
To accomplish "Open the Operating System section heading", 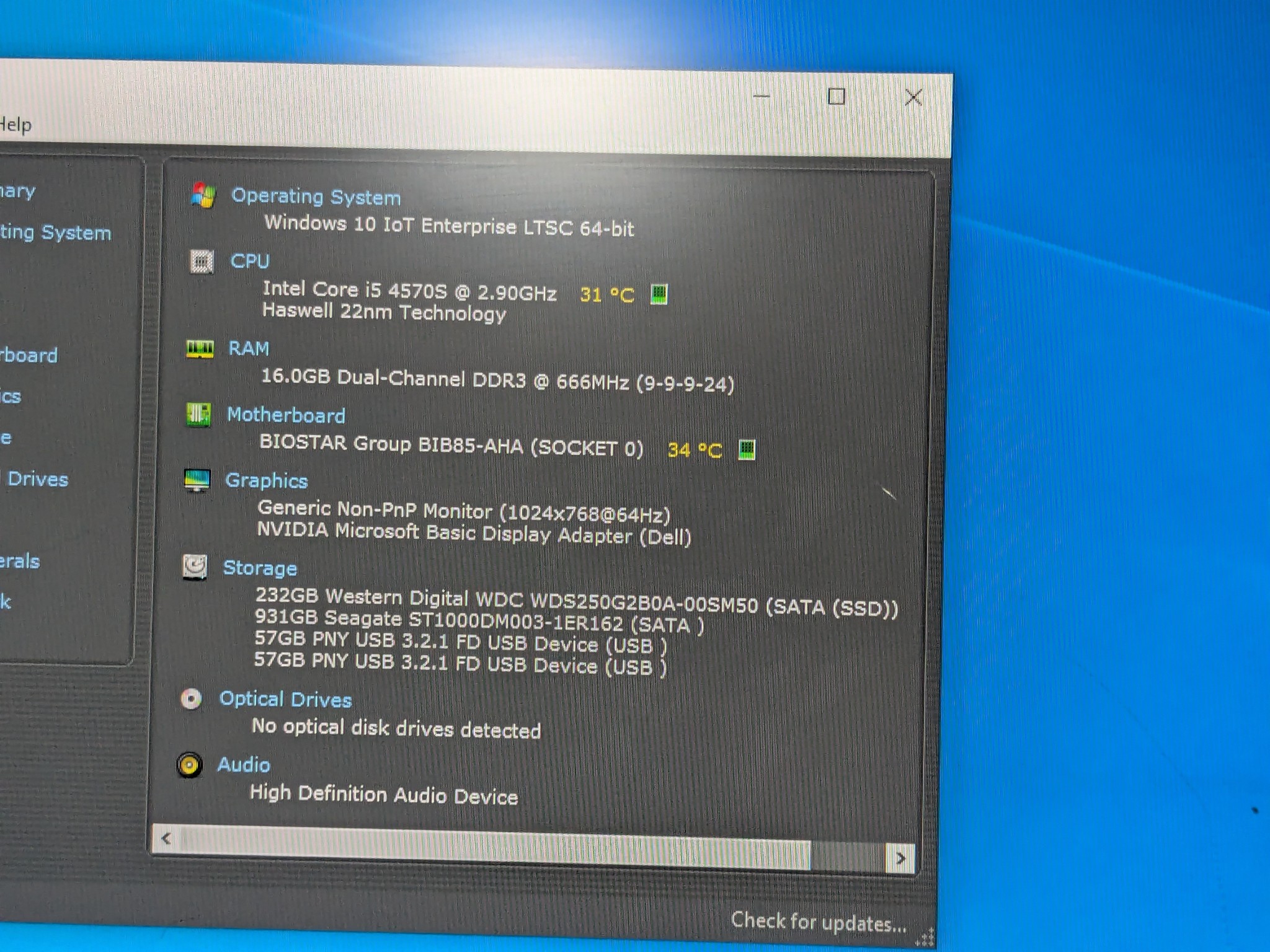I will coord(316,196).
